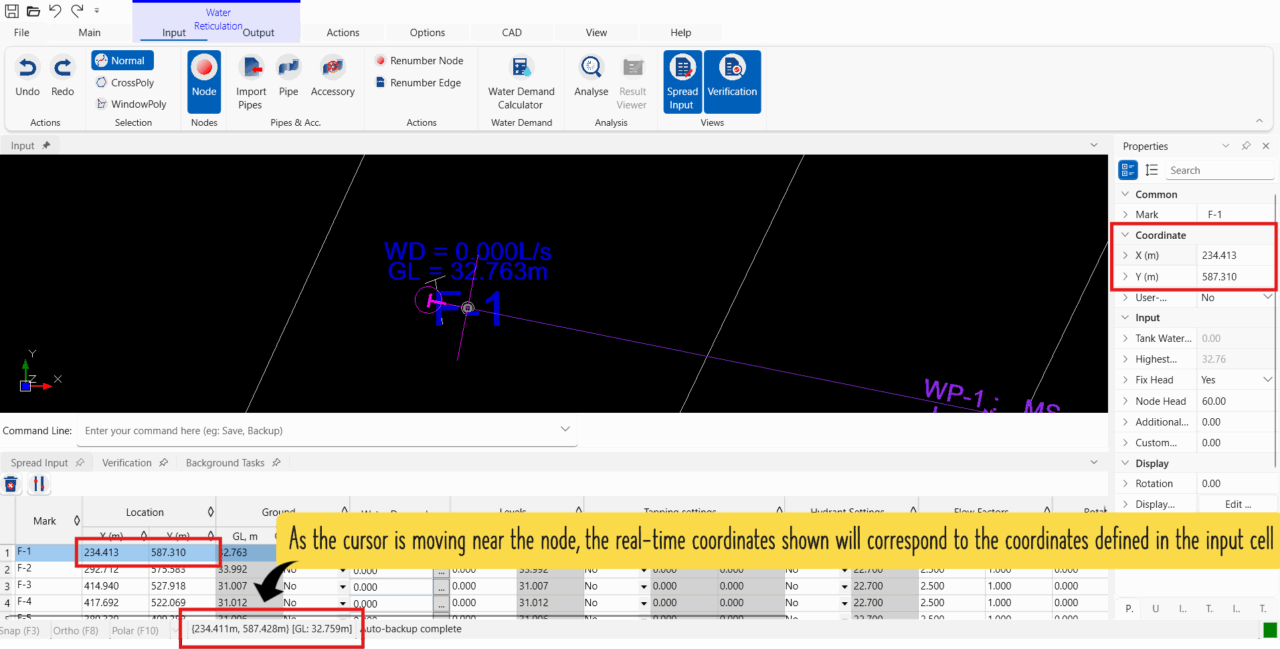Choose WindowPoly selection mode
This screenshot has width=1280, height=649.
130,104
